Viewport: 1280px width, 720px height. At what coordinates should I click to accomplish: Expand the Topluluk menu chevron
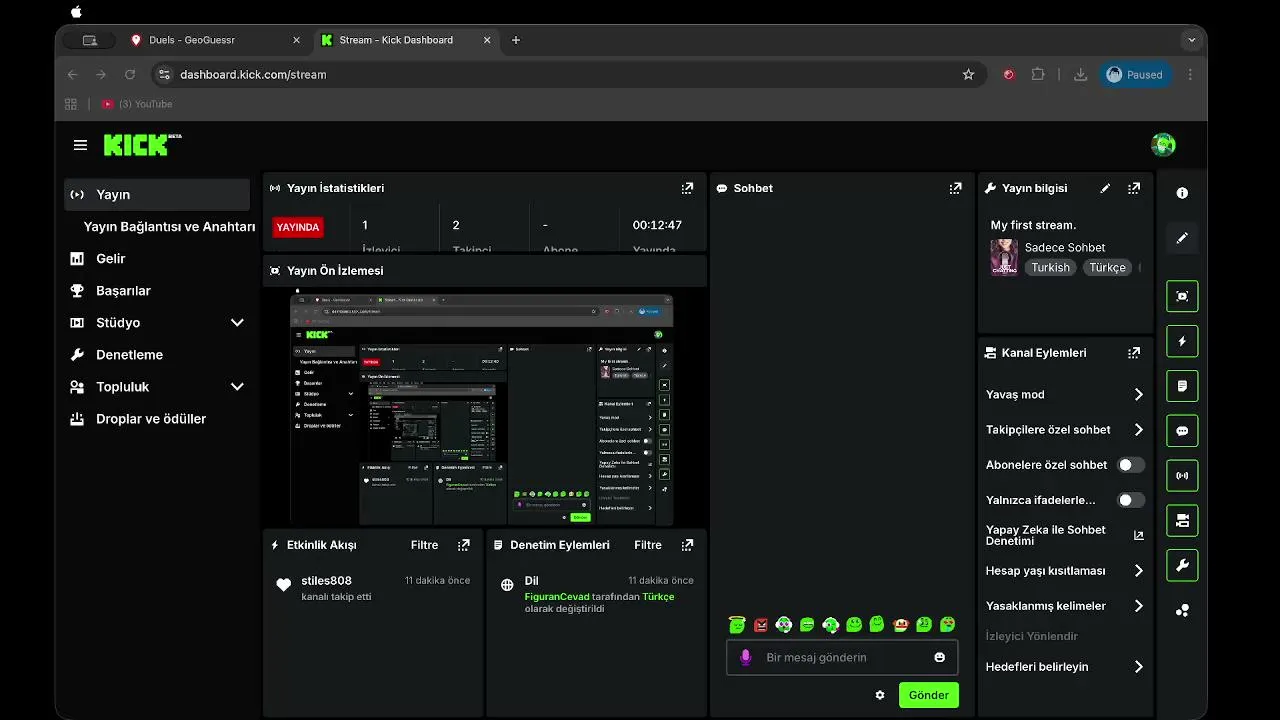(x=237, y=387)
